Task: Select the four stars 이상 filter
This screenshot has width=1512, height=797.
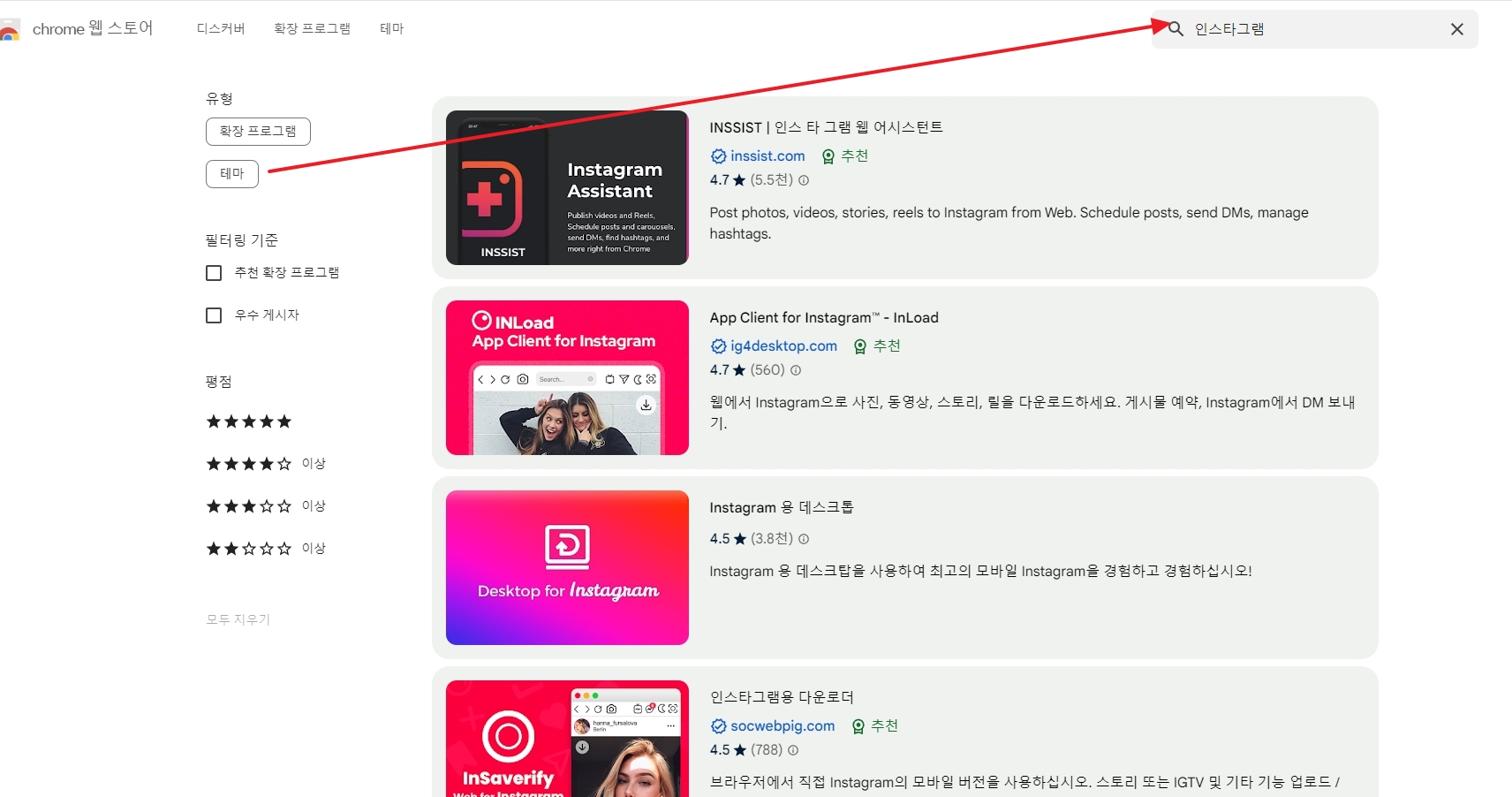Action: pyautogui.click(x=266, y=464)
